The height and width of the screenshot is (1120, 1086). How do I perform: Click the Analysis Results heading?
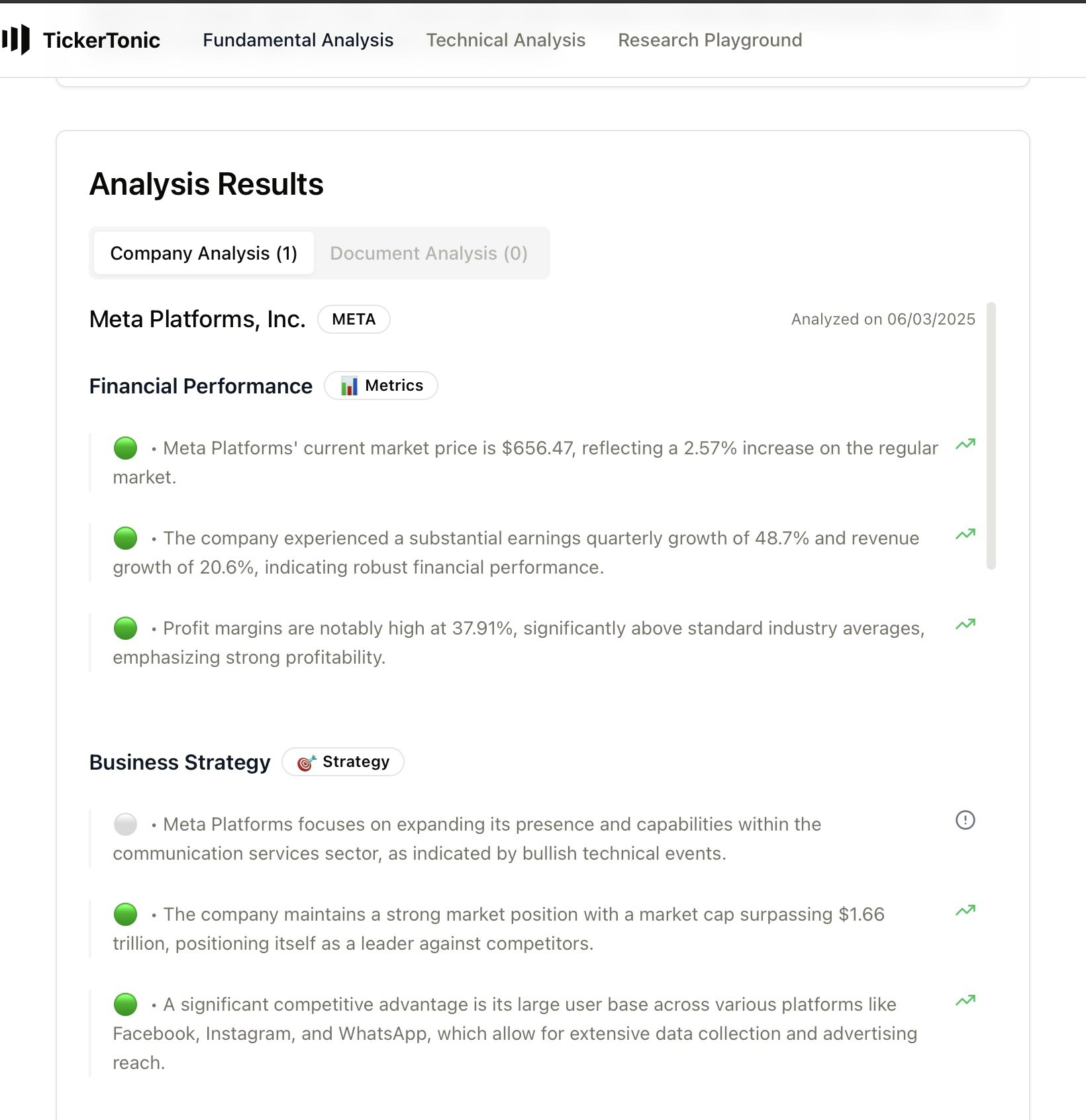[x=207, y=184]
